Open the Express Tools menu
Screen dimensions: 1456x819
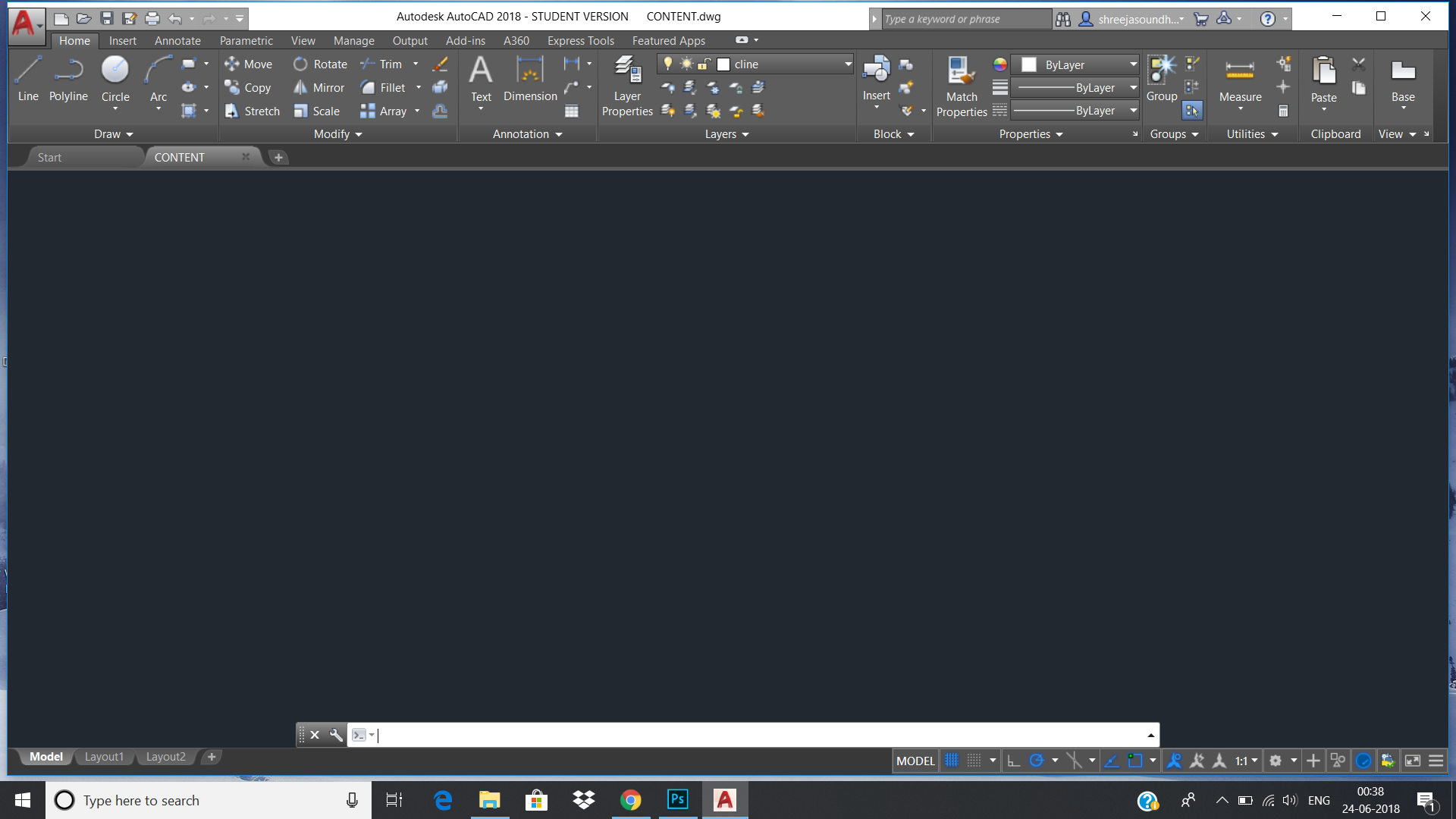click(580, 40)
